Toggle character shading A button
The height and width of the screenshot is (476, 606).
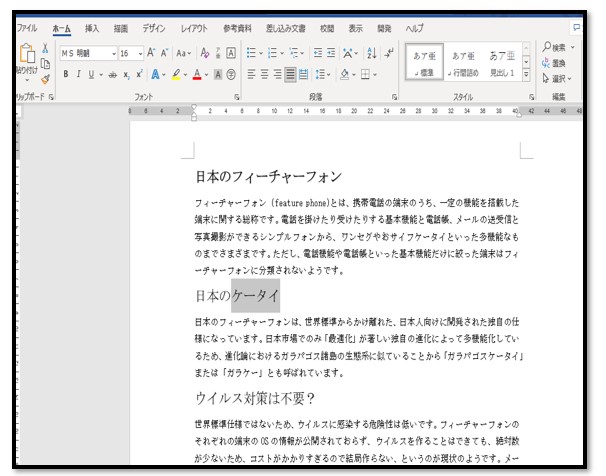(218, 75)
